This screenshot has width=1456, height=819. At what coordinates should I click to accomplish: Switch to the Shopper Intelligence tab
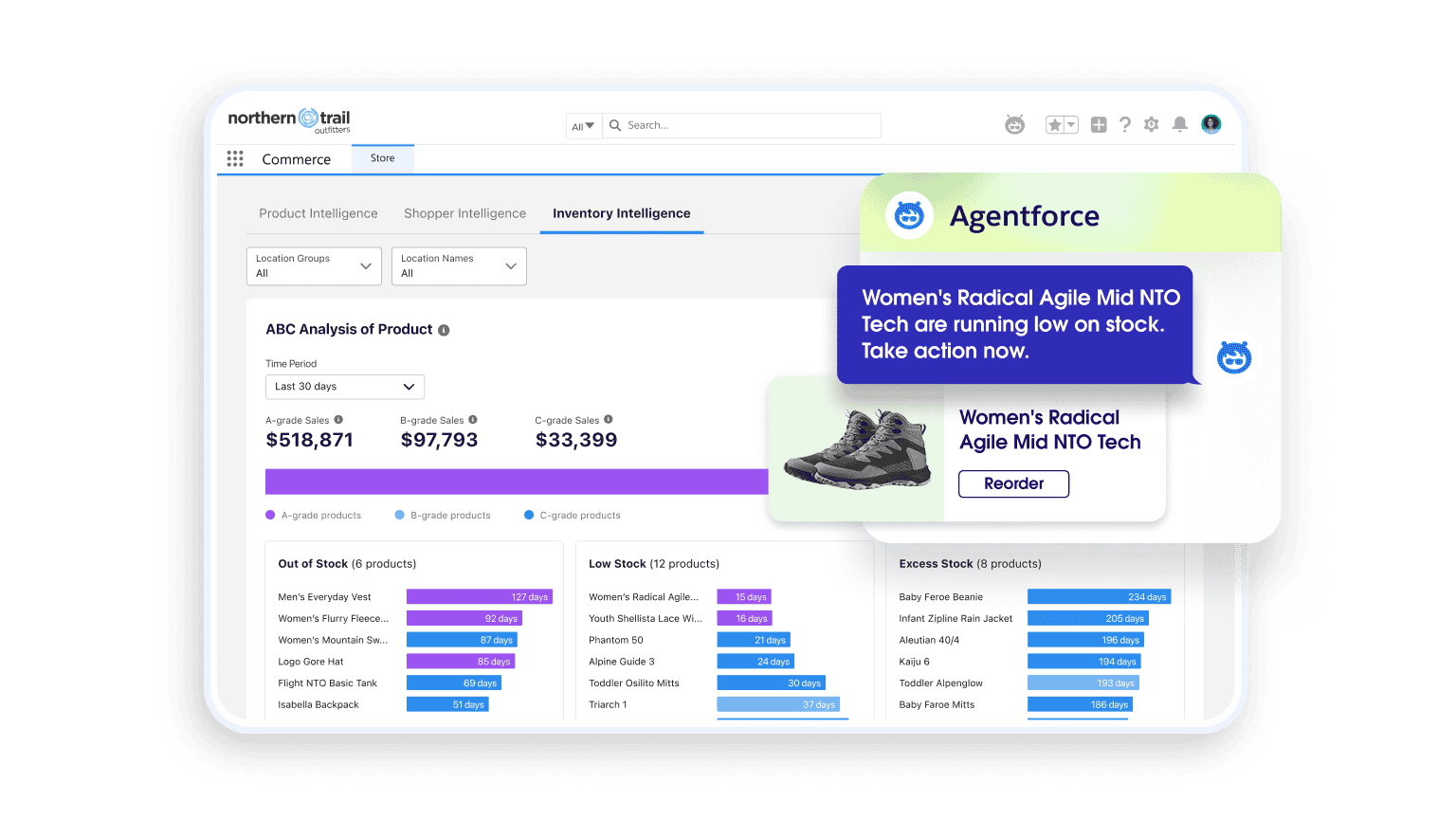tap(464, 213)
